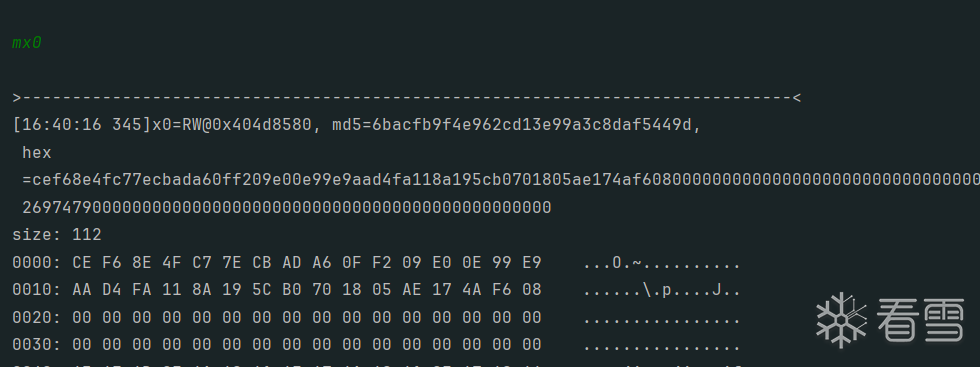Click the snowflake watermark logo
The width and height of the screenshot is (980, 367).
pyautogui.click(x=841, y=319)
